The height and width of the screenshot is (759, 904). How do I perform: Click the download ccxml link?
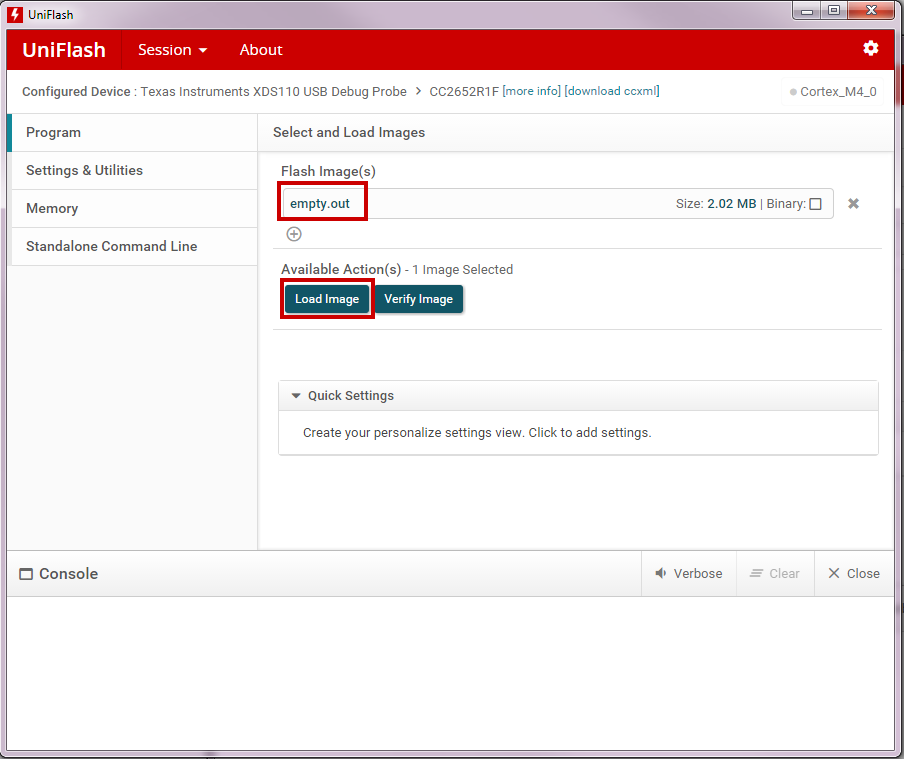(611, 92)
